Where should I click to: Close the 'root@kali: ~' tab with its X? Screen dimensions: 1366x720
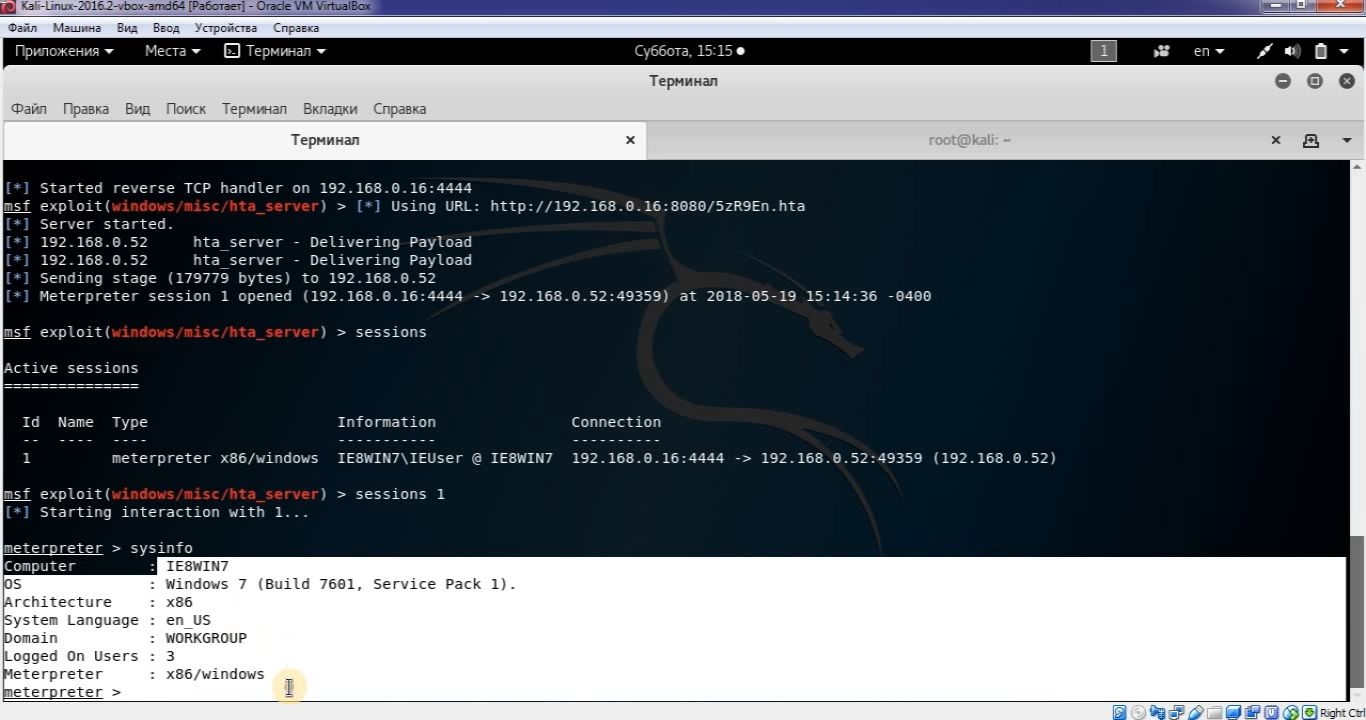point(1276,140)
